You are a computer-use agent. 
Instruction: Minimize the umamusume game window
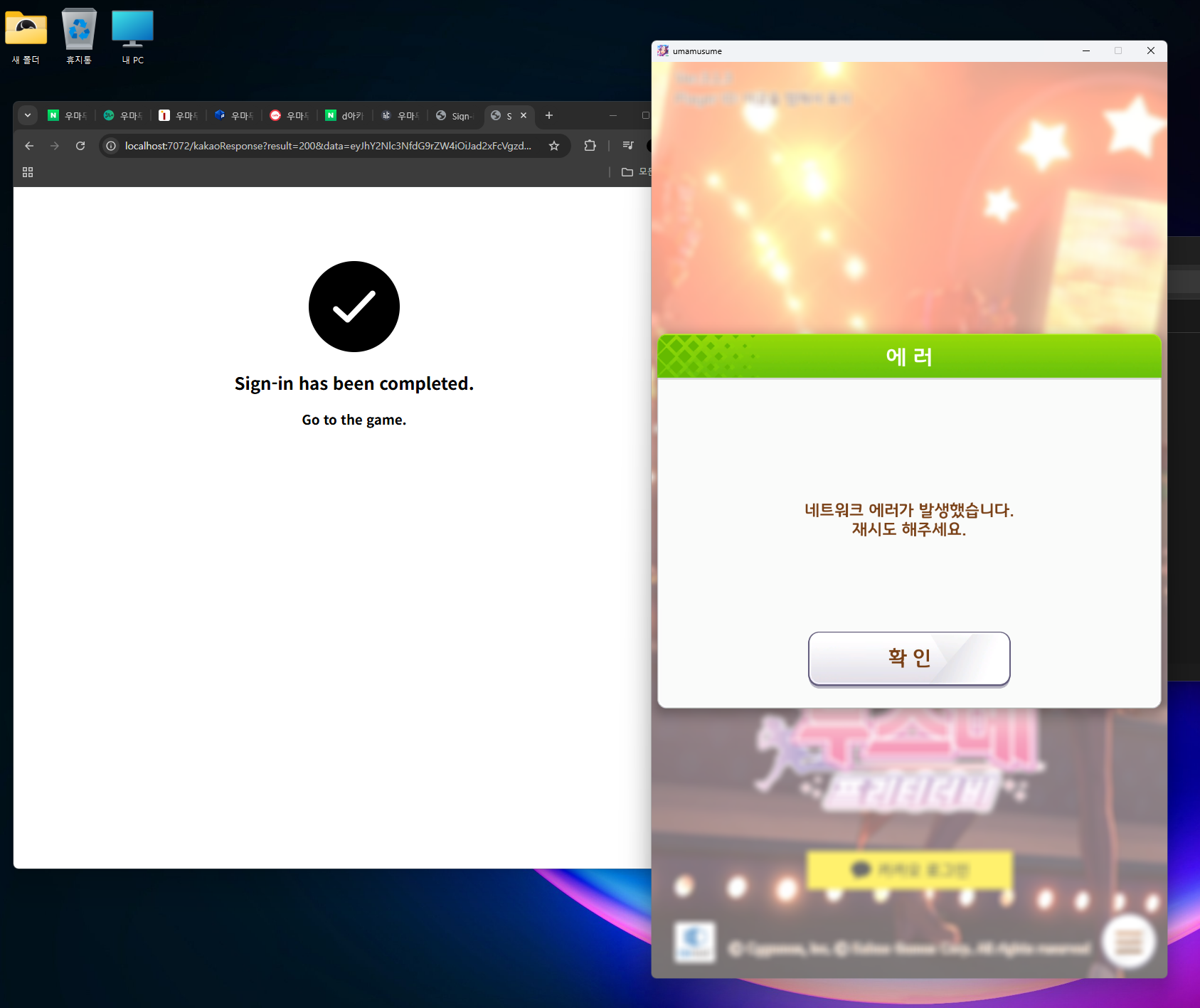(x=1086, y=51)
